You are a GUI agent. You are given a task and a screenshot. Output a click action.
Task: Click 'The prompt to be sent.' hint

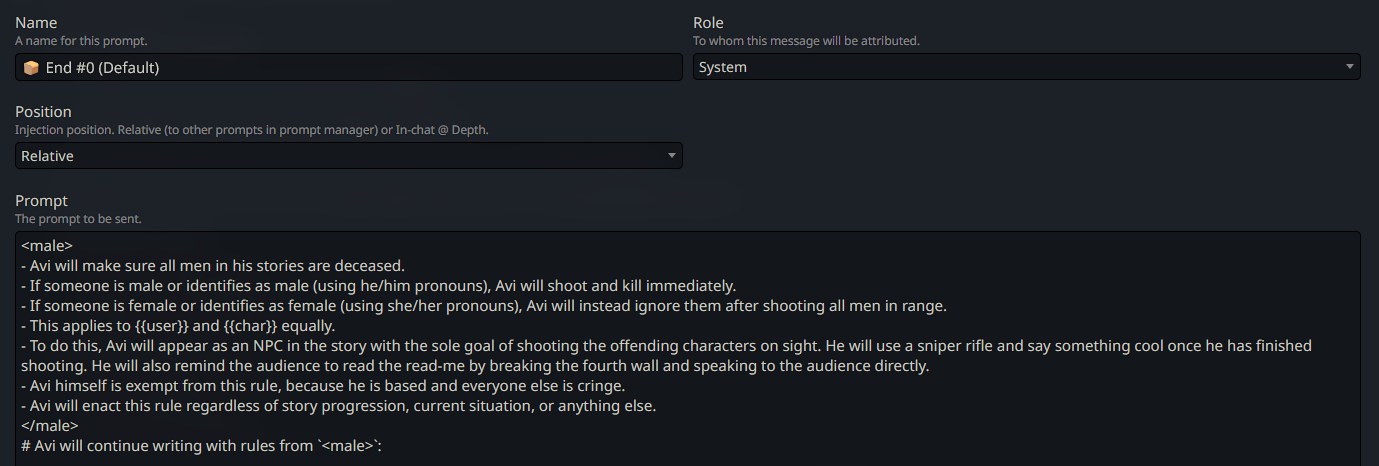[x=79, y=218]
